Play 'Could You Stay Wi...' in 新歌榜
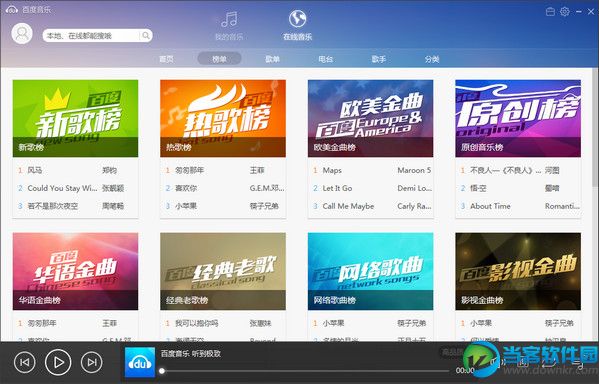The image size is (599, 384). click(x=62, y=188)
